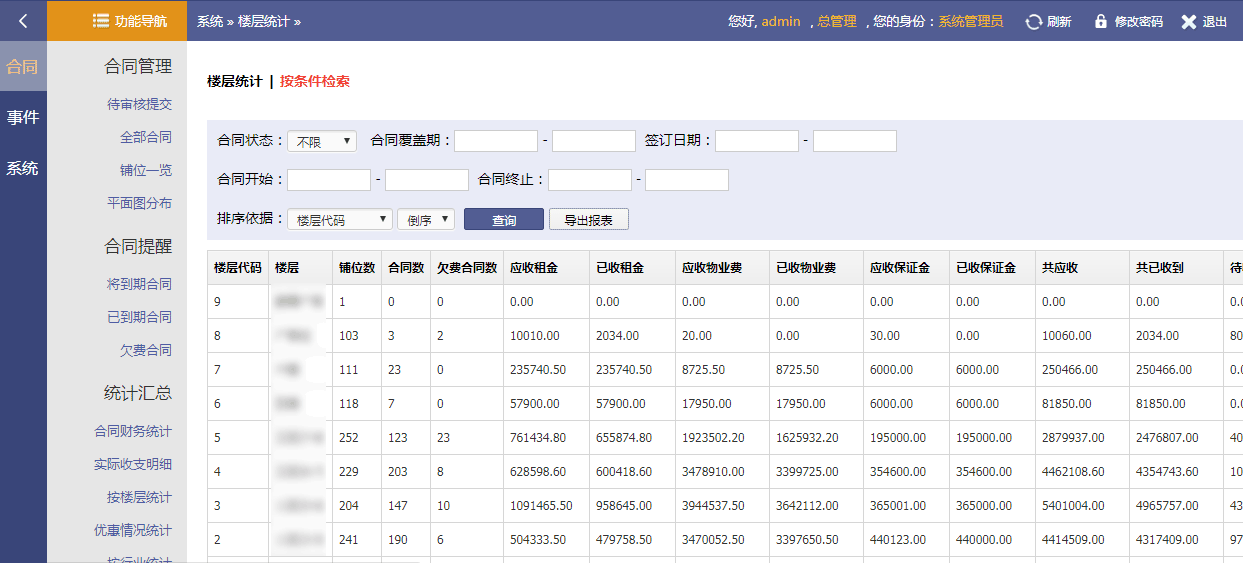Viewport: 1243px width, 563px height.
Task: Click the 楼层统计 breadcrumb text
Action: [x=264, y=21]
